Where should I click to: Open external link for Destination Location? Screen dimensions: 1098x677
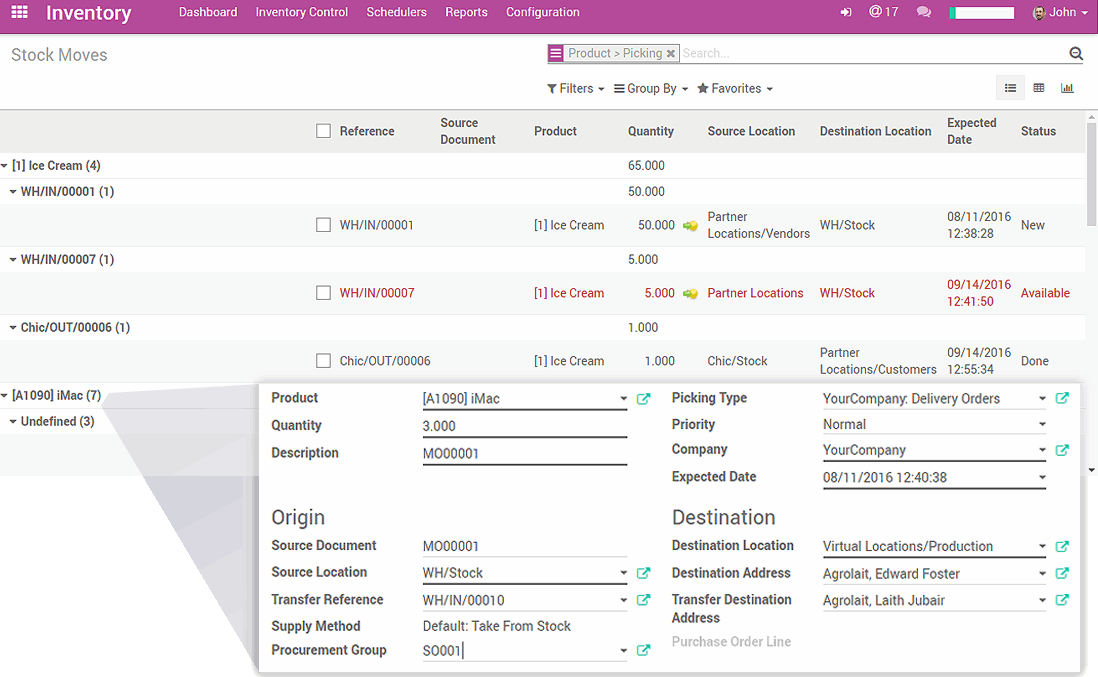(x=1062, y=546)
